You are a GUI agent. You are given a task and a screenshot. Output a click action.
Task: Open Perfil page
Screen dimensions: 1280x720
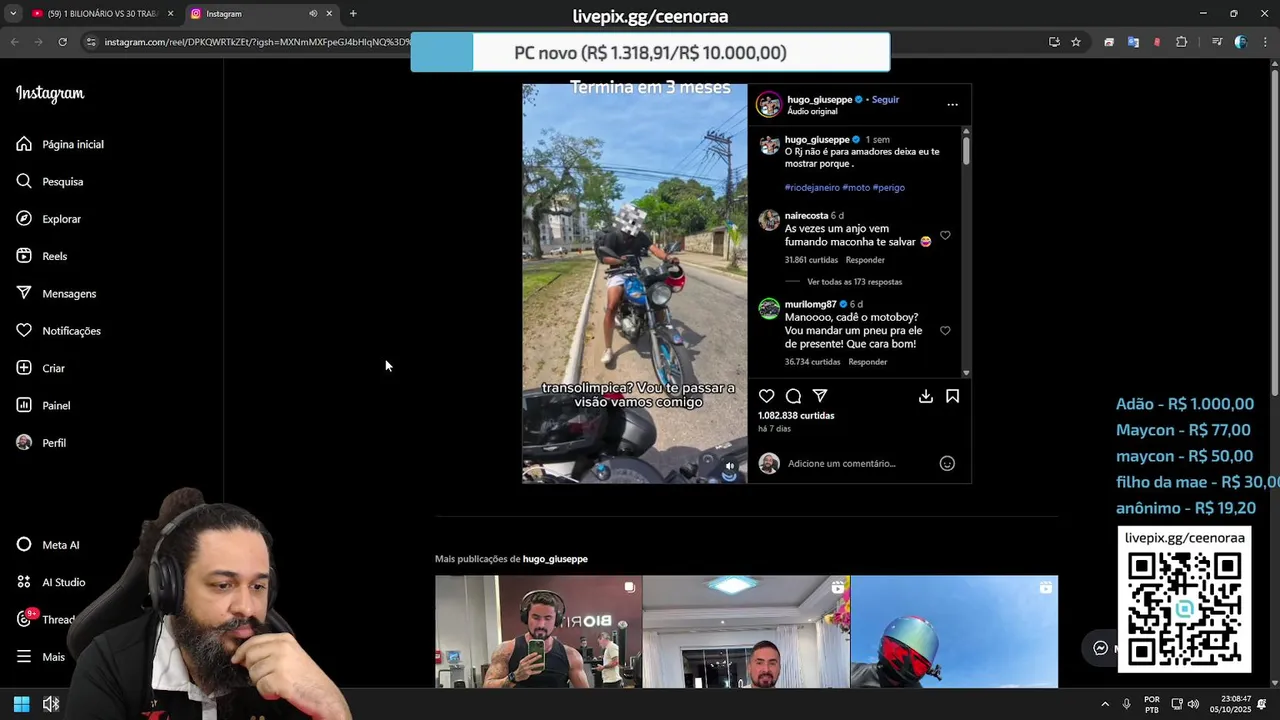click(x=41, y=443)
